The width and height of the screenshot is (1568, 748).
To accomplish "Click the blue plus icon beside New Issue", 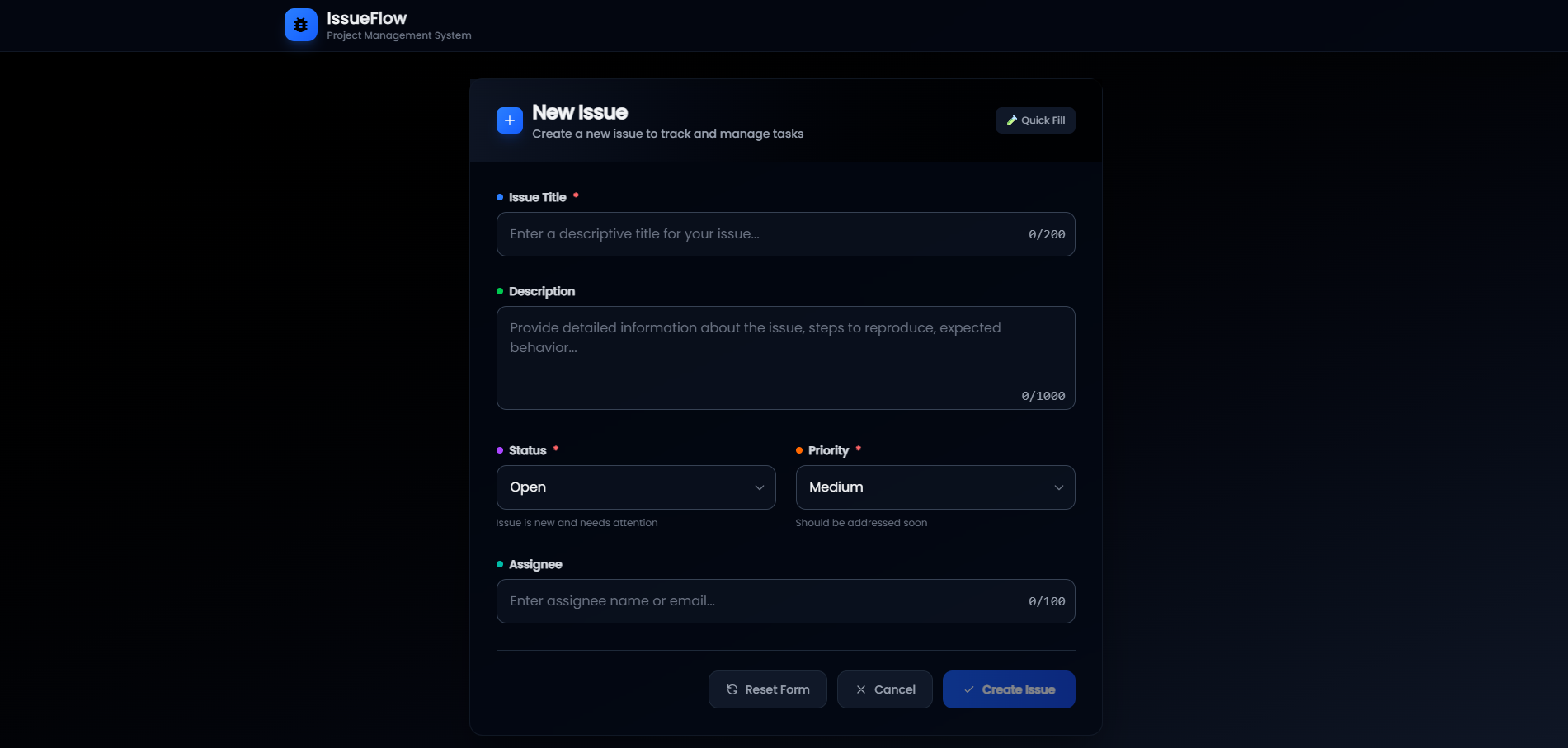I will point(509,120).
